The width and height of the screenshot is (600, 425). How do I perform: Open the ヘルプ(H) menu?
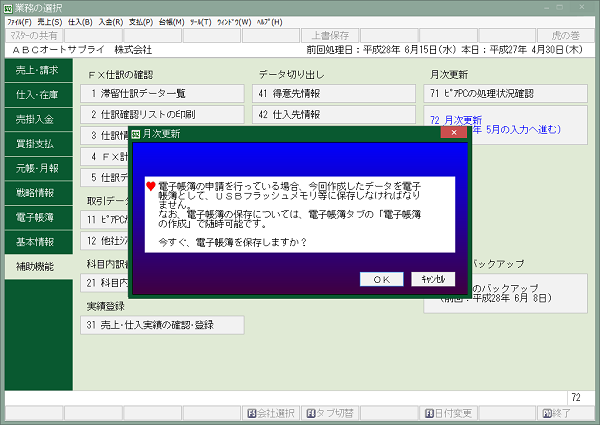tap(269, 22)
